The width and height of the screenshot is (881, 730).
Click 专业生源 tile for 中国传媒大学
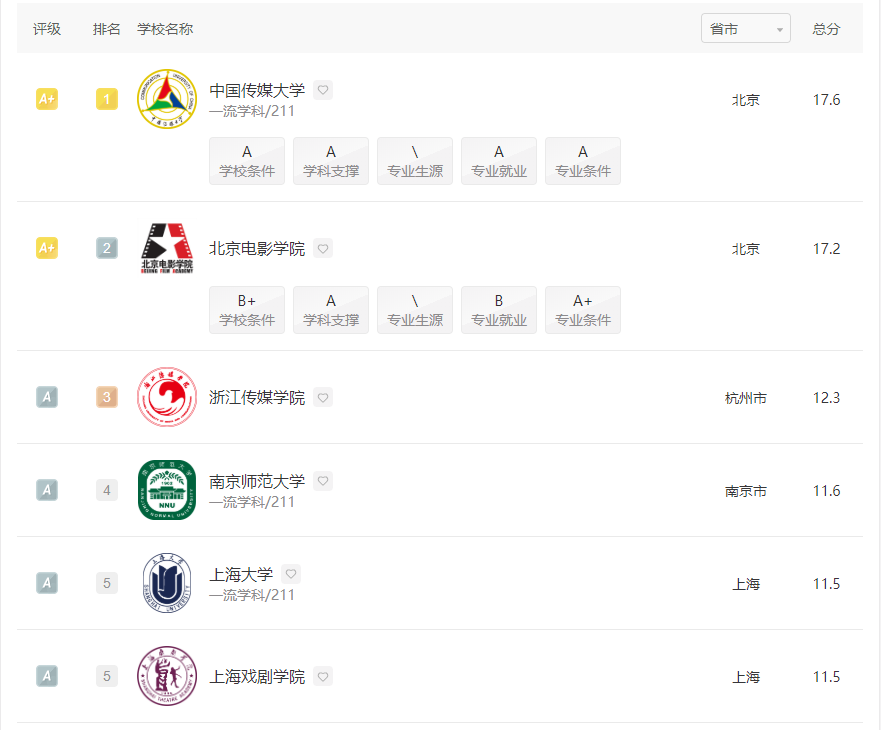(415, 161)
